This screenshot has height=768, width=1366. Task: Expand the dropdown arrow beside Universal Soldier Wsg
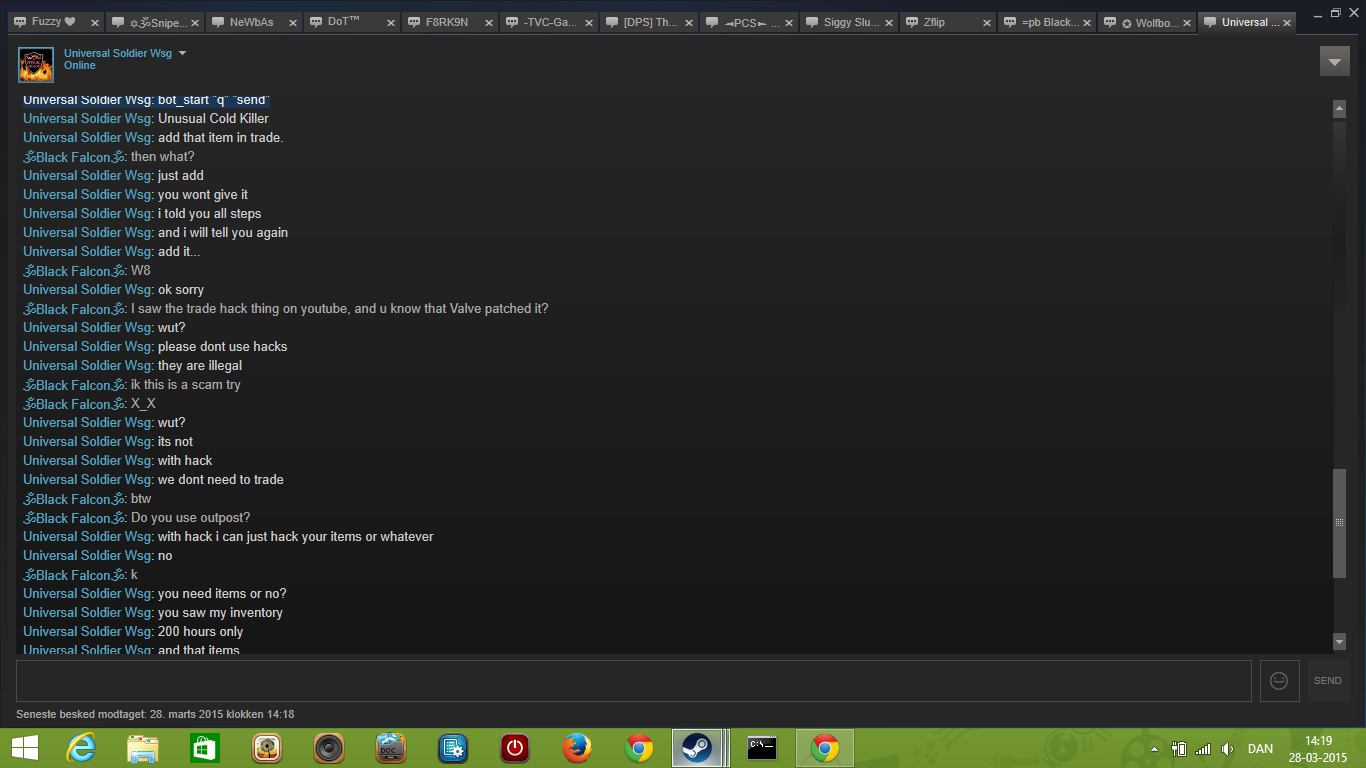tap(182, 54)
